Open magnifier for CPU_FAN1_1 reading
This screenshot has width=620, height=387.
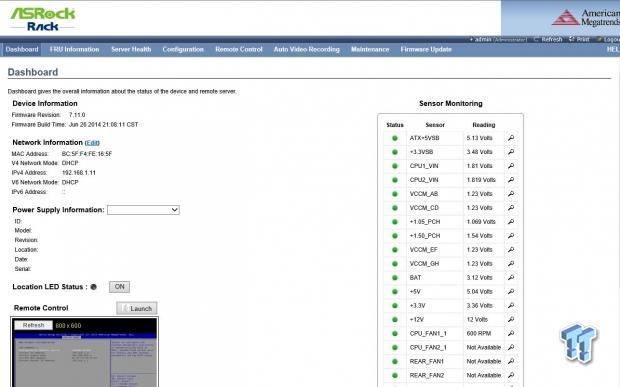tap(511, 333)
